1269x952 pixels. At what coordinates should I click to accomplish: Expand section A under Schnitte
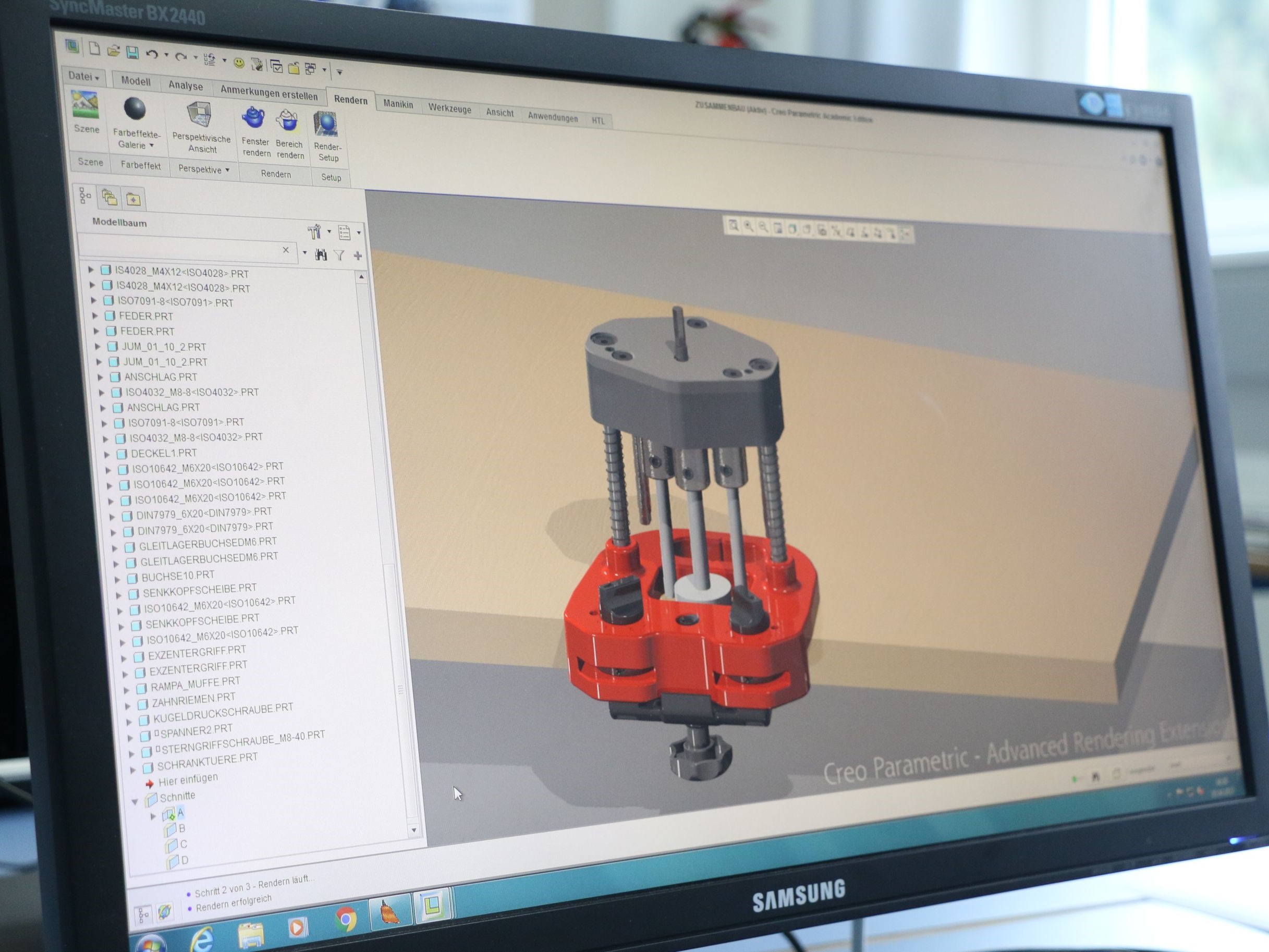(153, 816)
